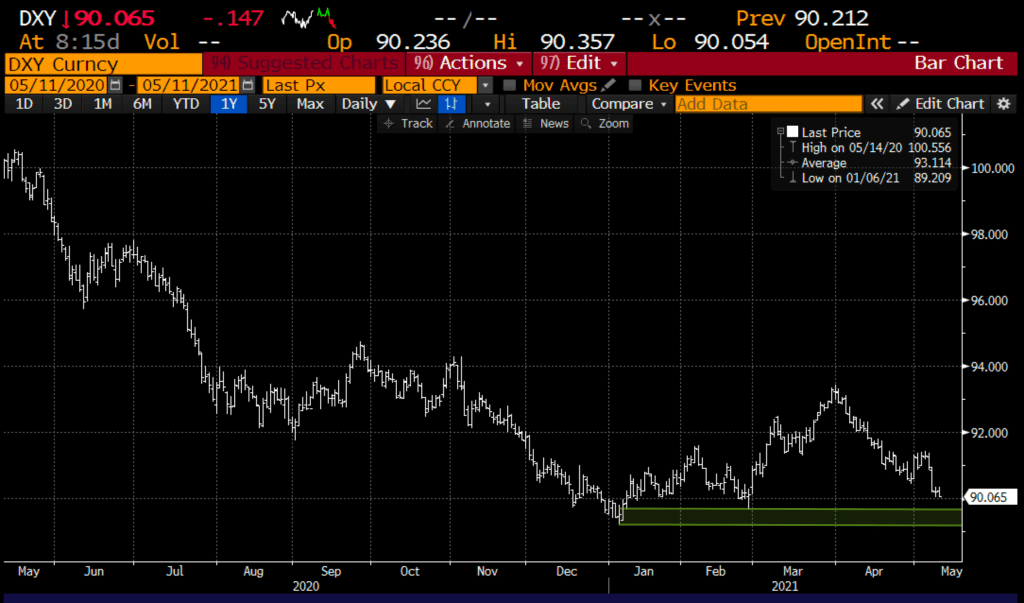Tick the Key Events checkbox

point(636,86)
